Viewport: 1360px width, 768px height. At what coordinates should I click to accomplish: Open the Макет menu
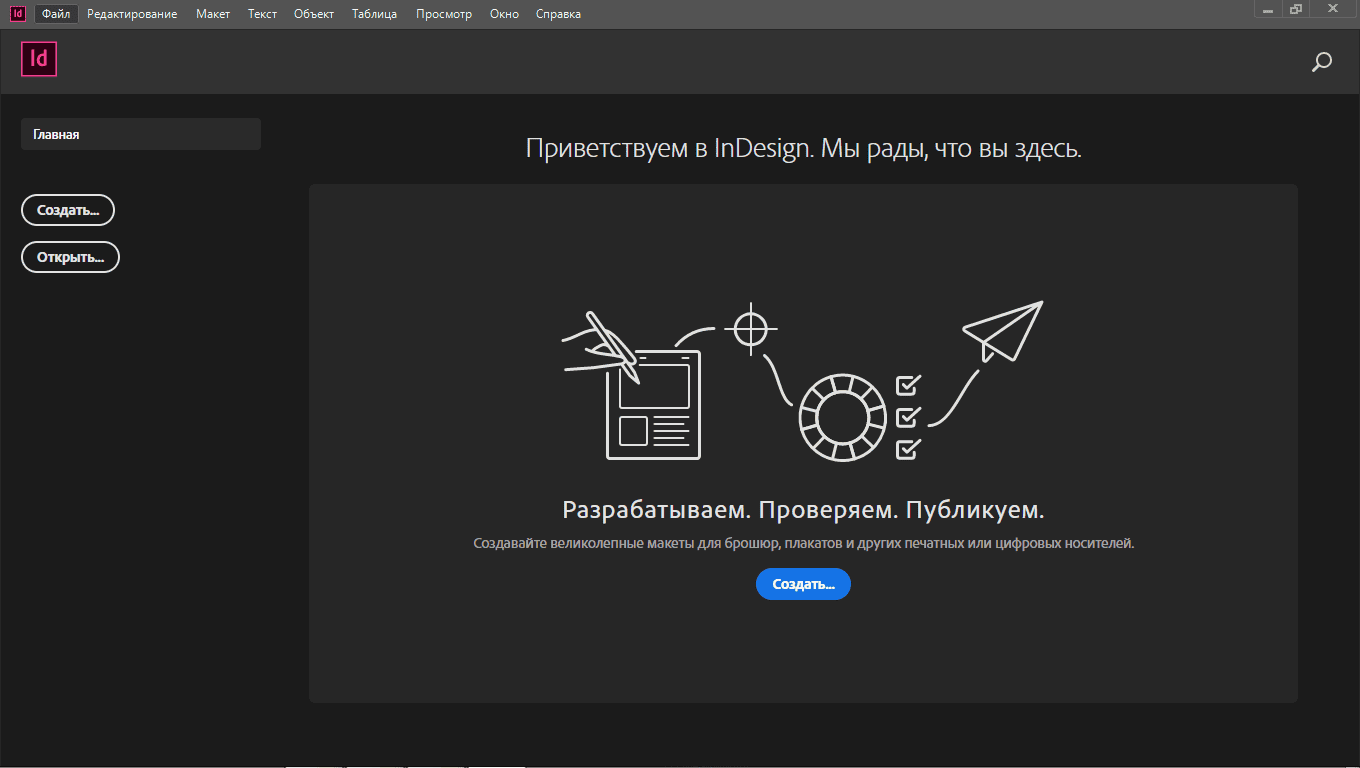pyautogui.click(x=213, y=14)
